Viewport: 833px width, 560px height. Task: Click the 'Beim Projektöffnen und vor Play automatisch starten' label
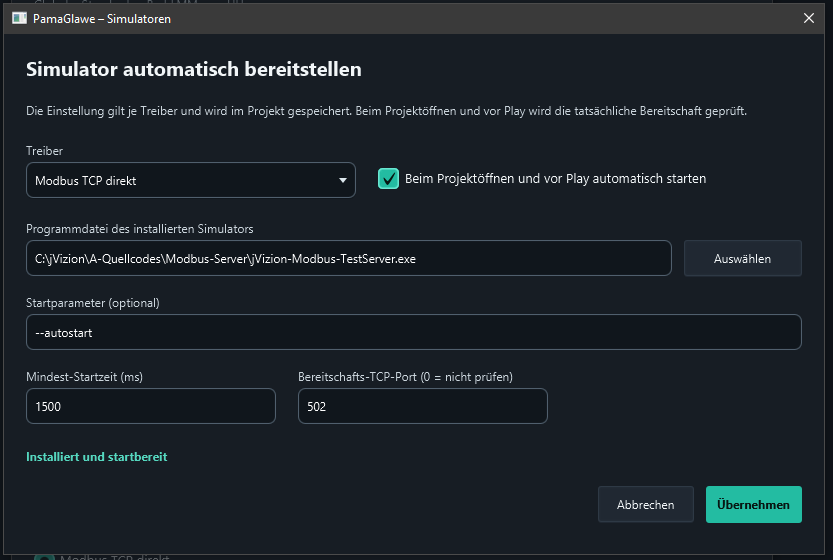[x=555, y=179]
